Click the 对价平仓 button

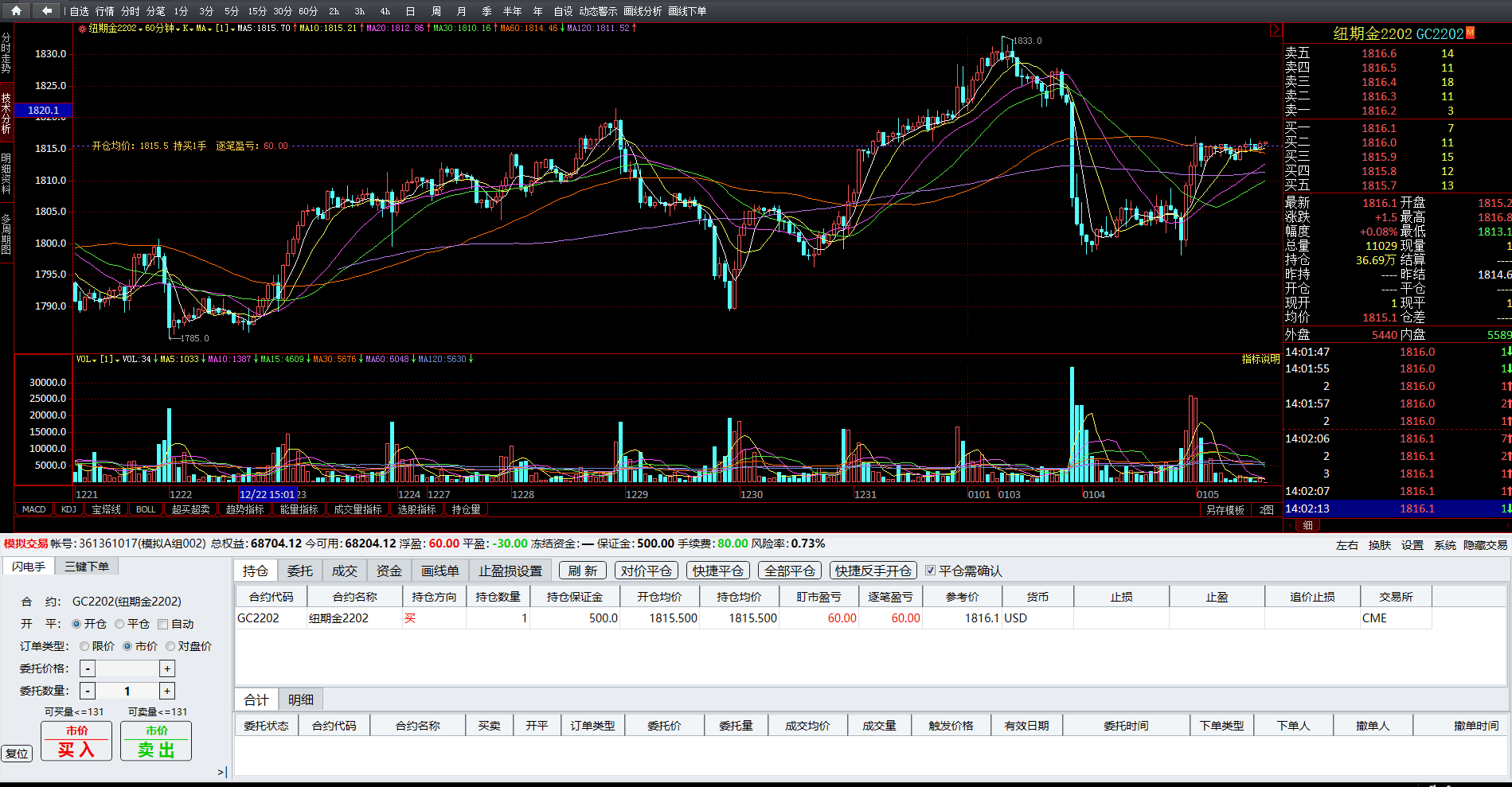click(647, 571)
